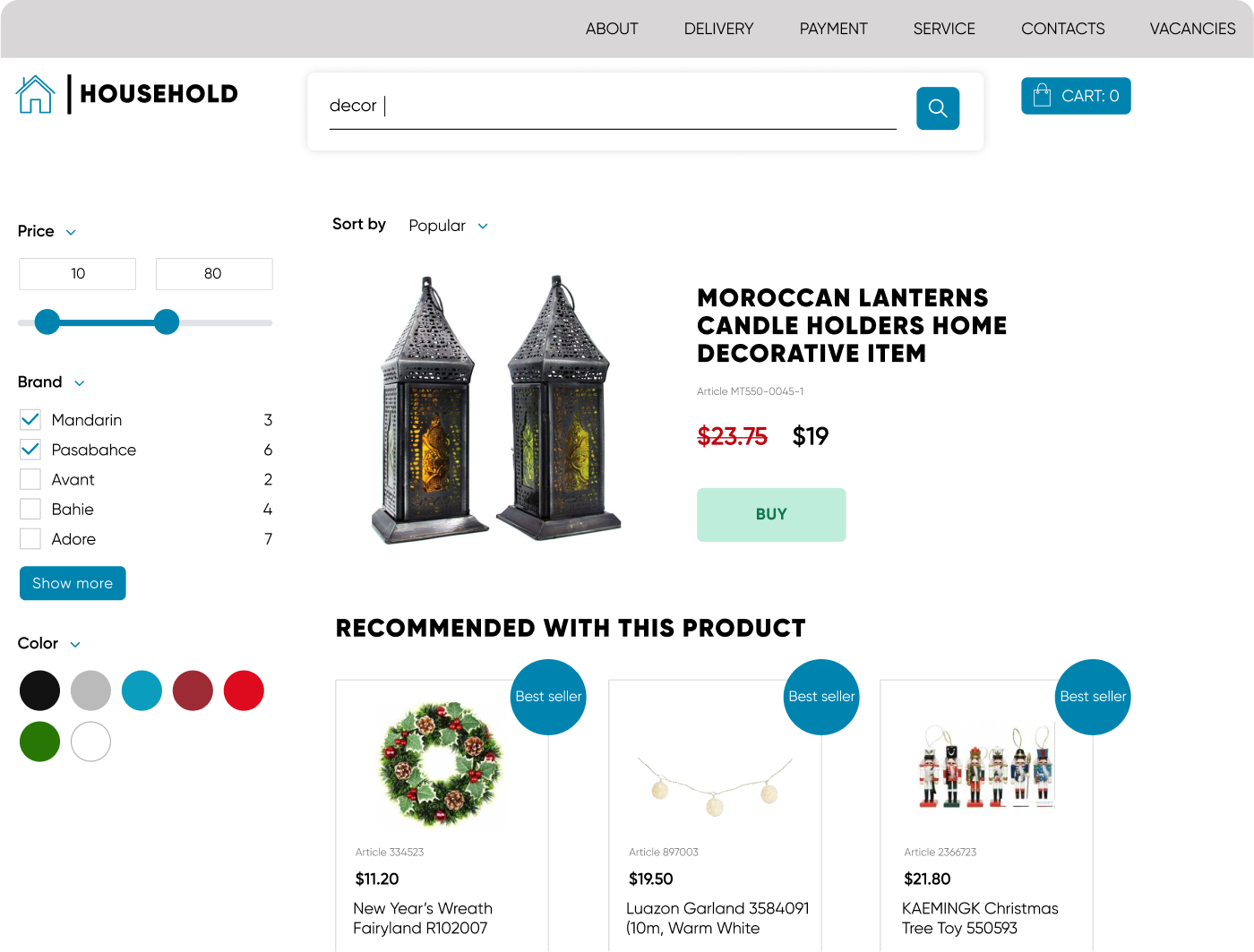
Task: Open the shopping cart bag icon
Action: point(1042,96)
